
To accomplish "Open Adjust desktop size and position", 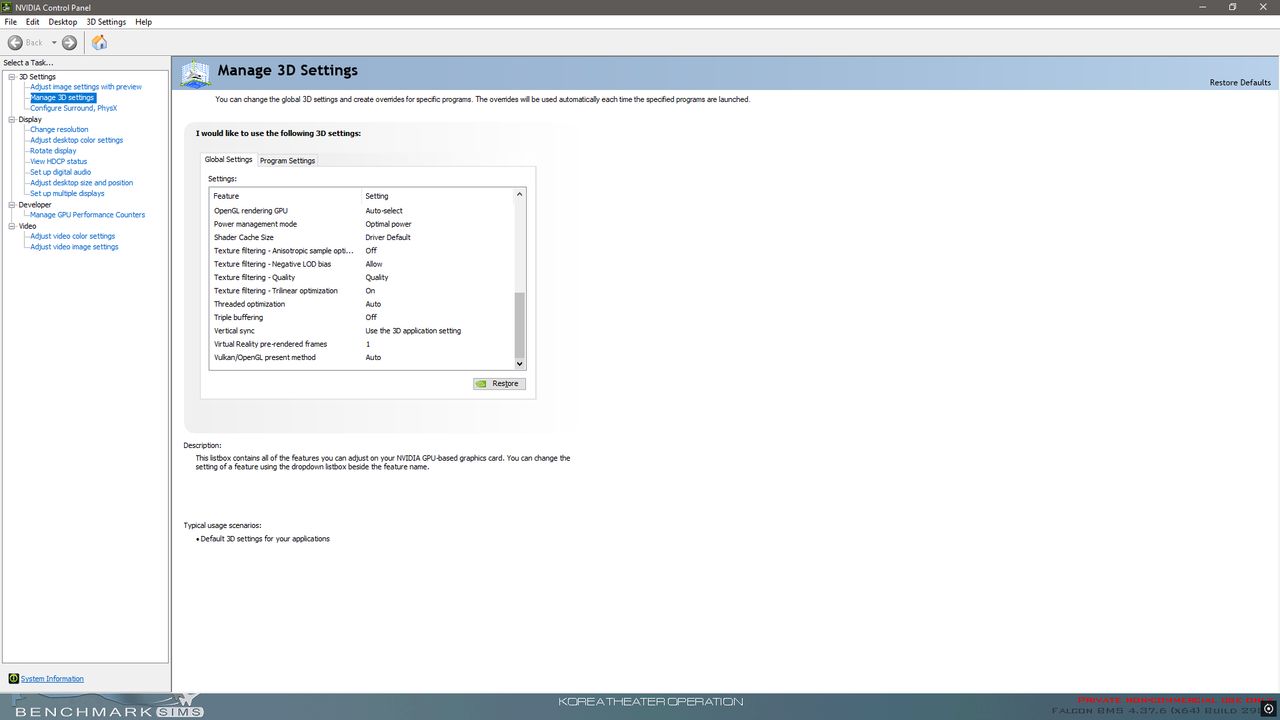I will pyautogui.click(x=81, y=183).
